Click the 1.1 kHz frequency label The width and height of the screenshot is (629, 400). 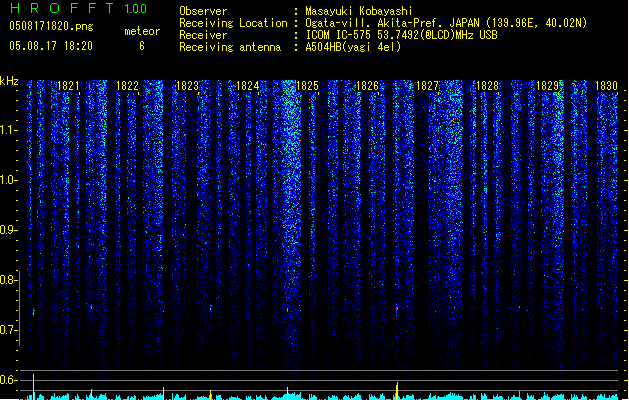9,130
